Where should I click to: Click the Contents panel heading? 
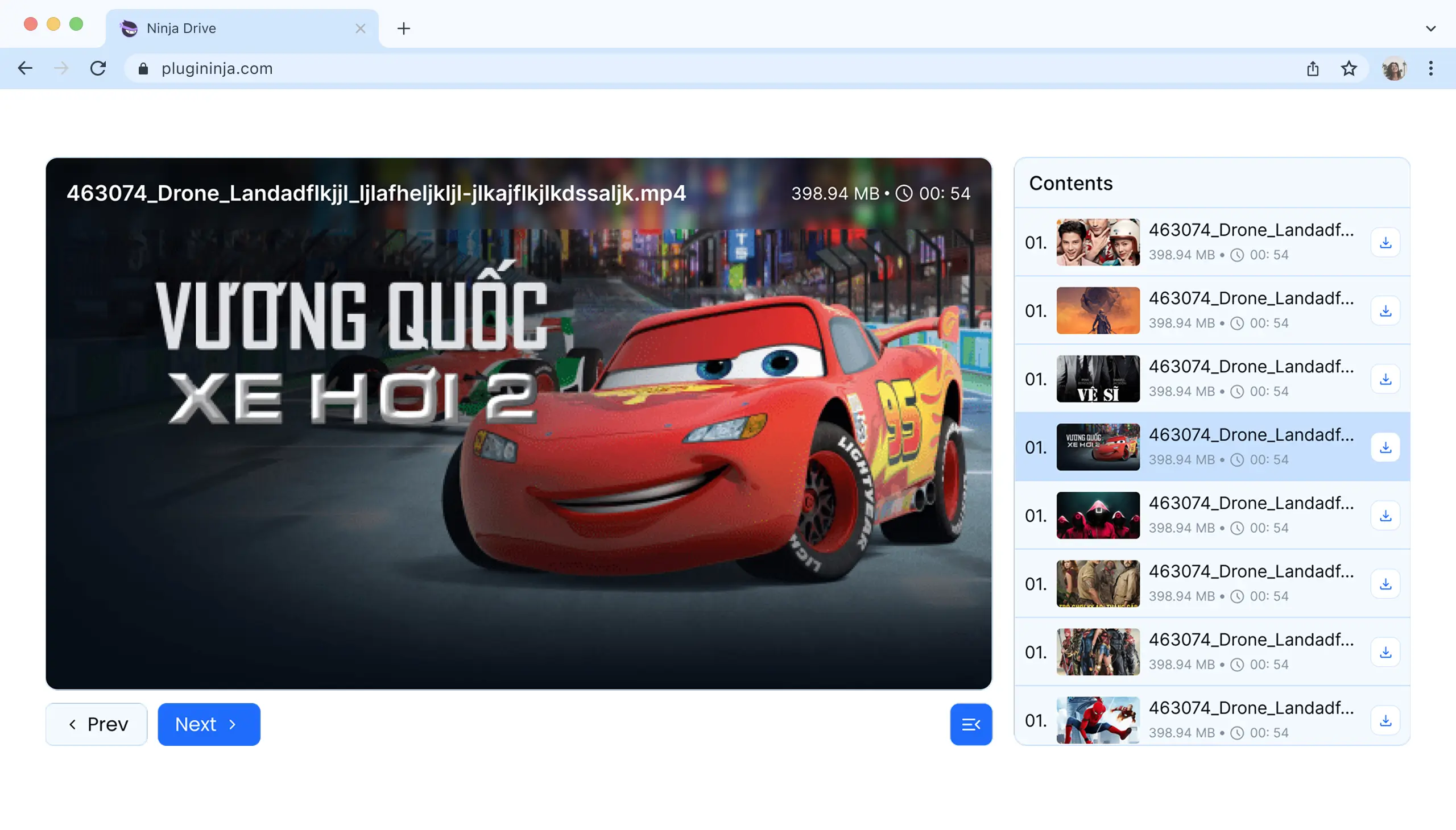click(1070, 183)
